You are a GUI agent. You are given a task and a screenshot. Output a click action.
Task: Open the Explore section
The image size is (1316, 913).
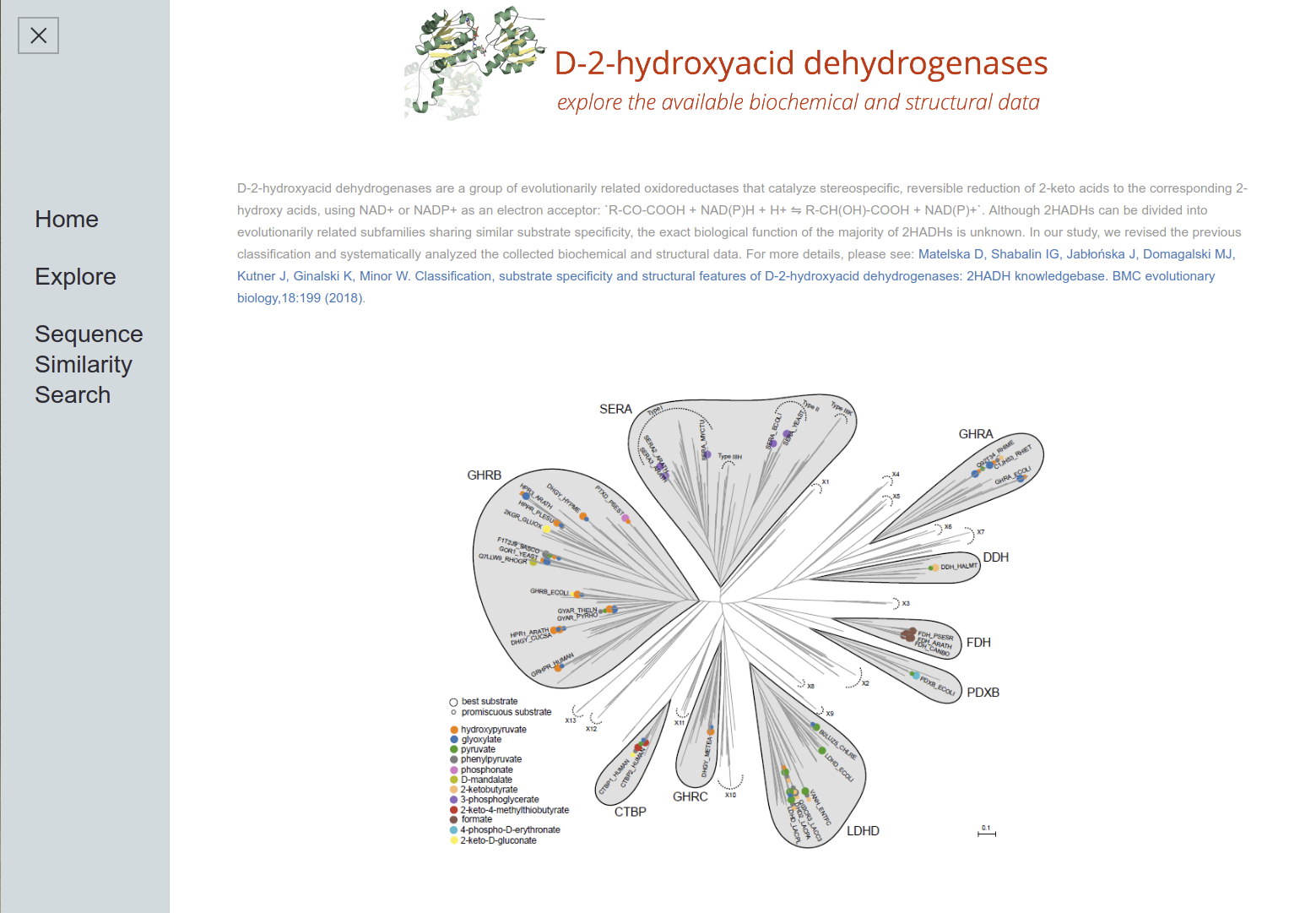tap(75, 277)
